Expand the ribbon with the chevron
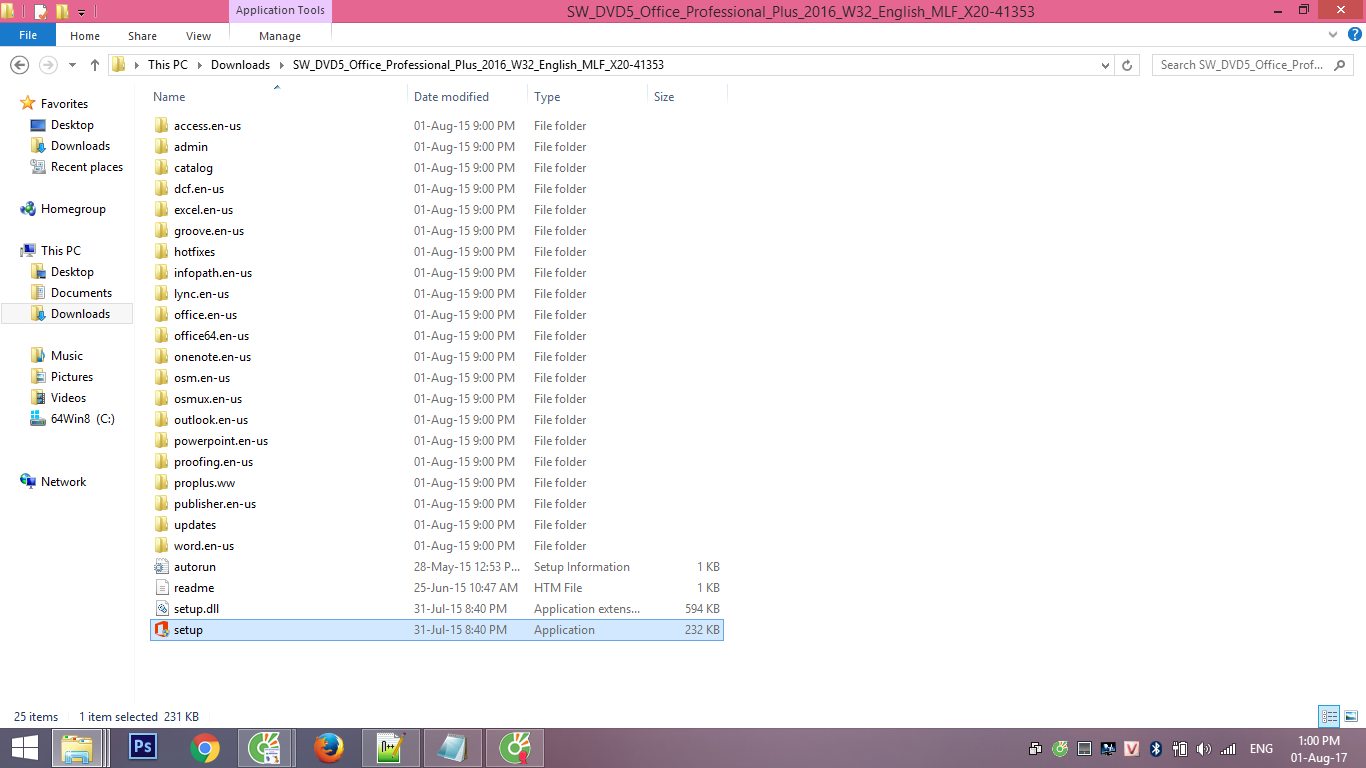This screenshot has height=768, width=1366. [1331, 35]
